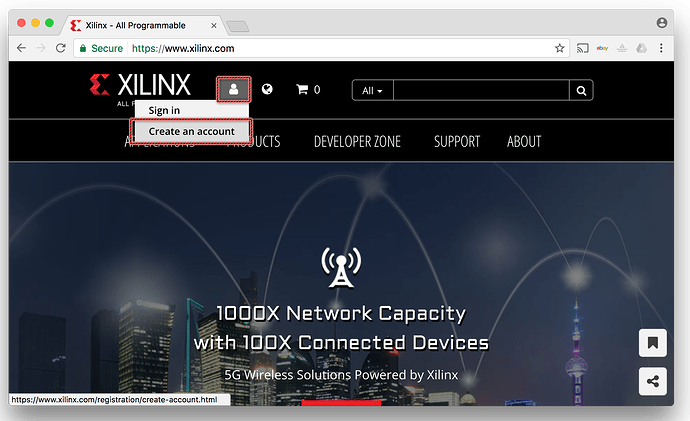Open the globe language selector
This screenshot has width=690, height=421.
coord(267,89)
